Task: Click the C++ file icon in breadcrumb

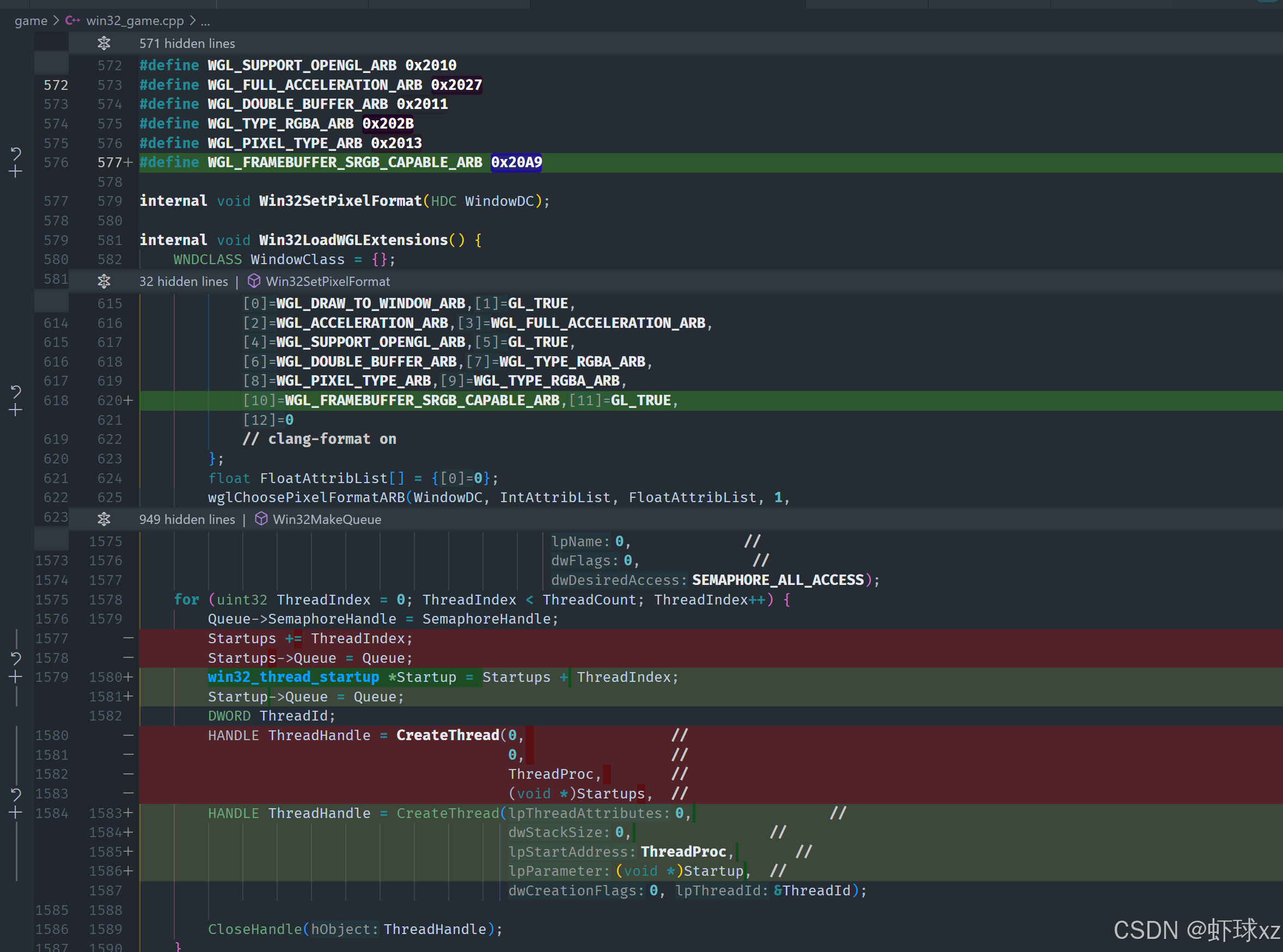Action: [72, 21]
